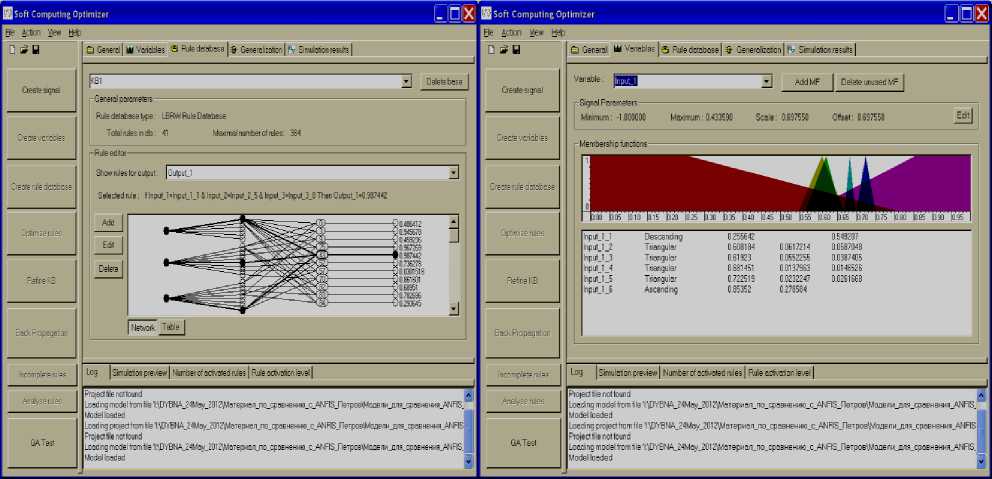992x479 pixels.
Task: Click the New file icon in left window toolbar
Action: (x=11, y=50)
